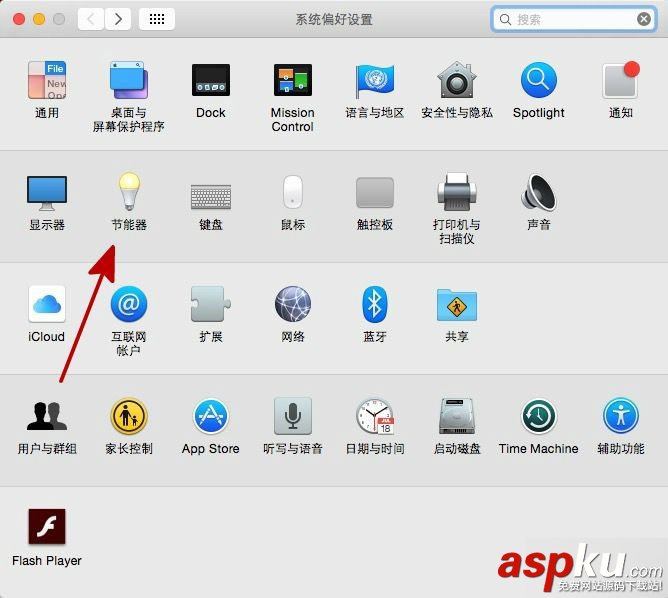Open 安全性与隐私 preferences
668x598 pixels.
pyautogui.click(x=457, y=80)
